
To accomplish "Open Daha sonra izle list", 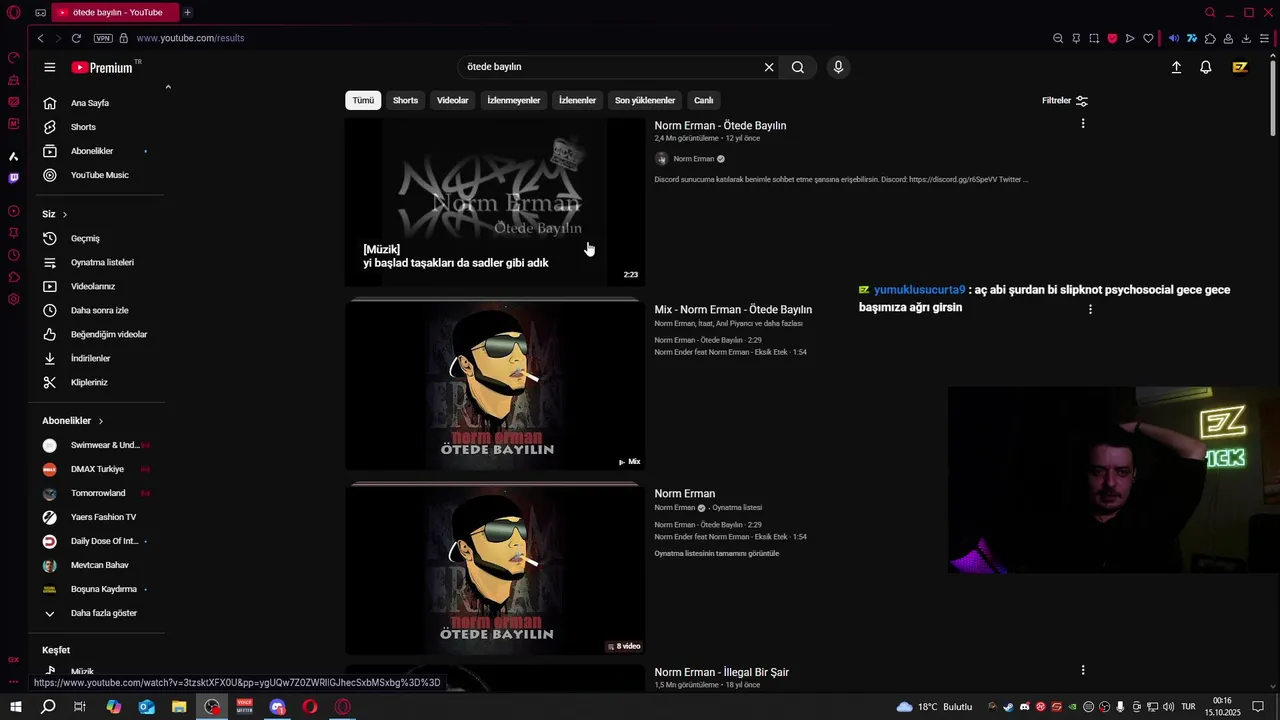I will click(99, 310).
